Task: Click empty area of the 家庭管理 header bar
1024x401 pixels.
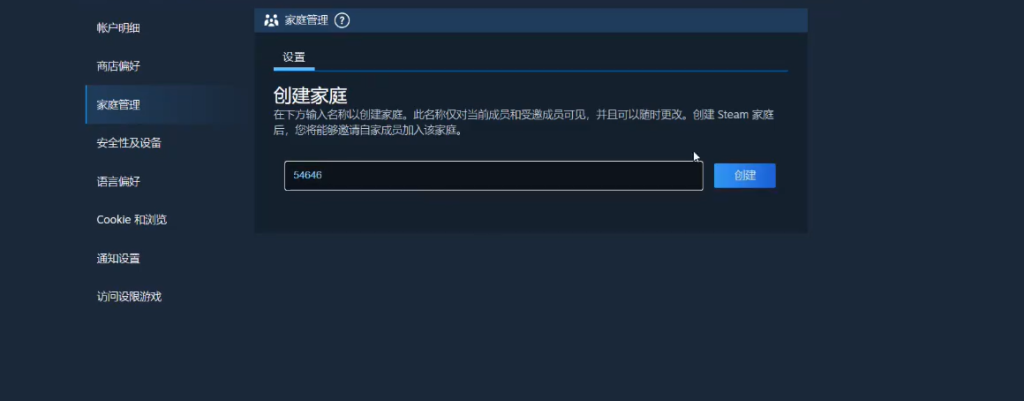Action: (x=575, y=20)
